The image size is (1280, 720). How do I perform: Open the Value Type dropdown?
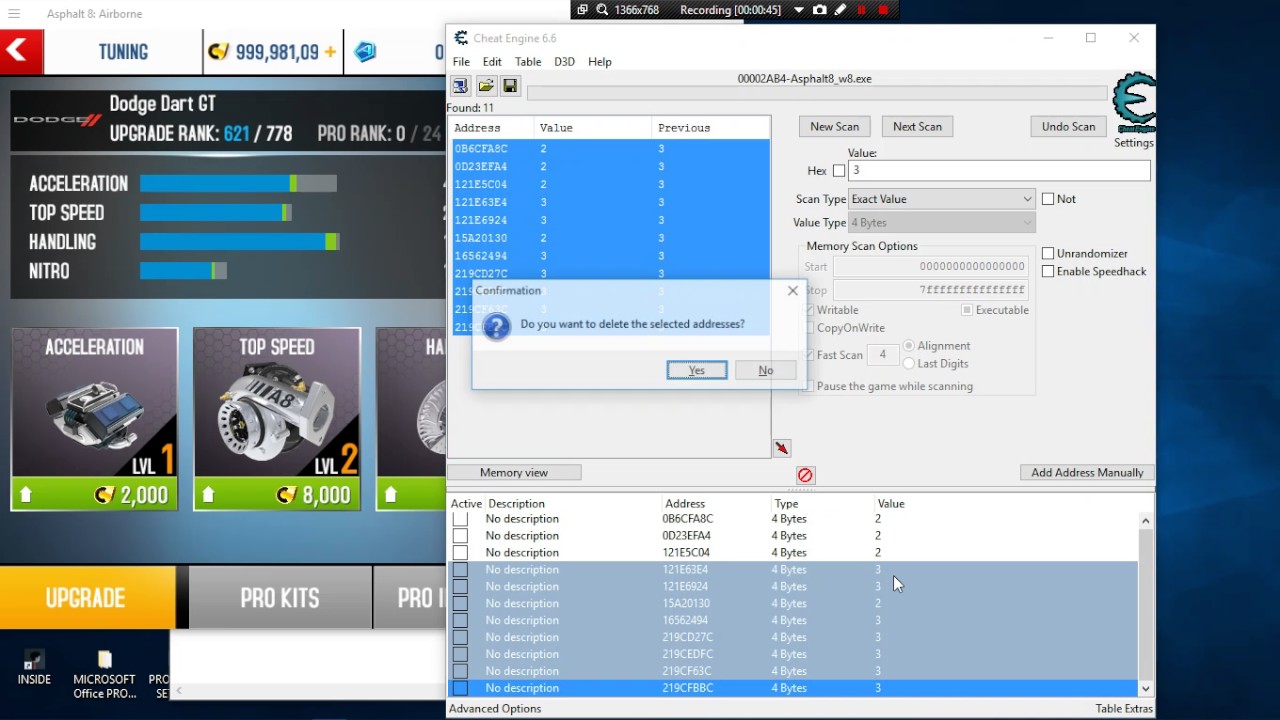click(941, 223)
